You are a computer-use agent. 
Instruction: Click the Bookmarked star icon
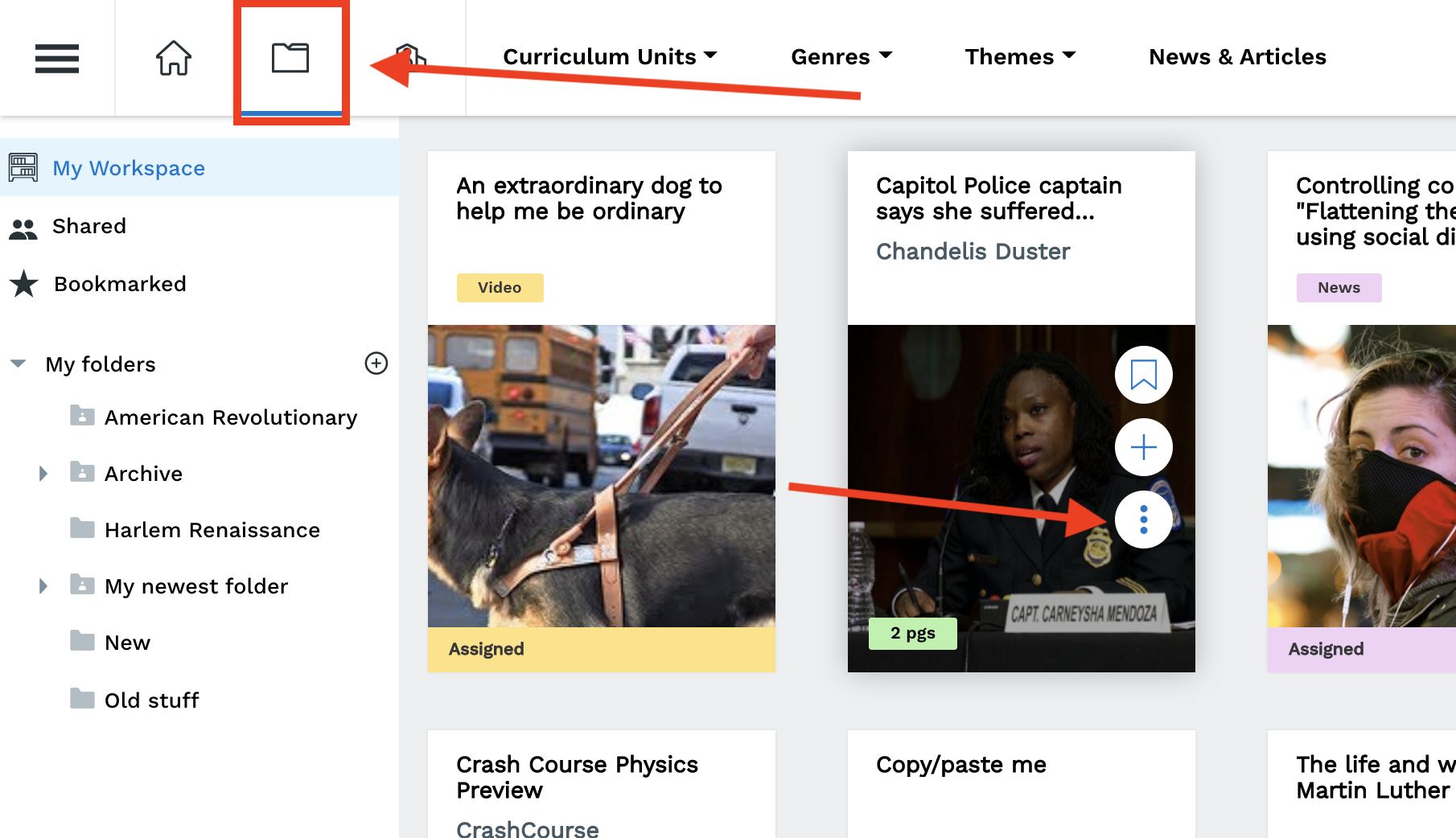[x=24, y=283]
